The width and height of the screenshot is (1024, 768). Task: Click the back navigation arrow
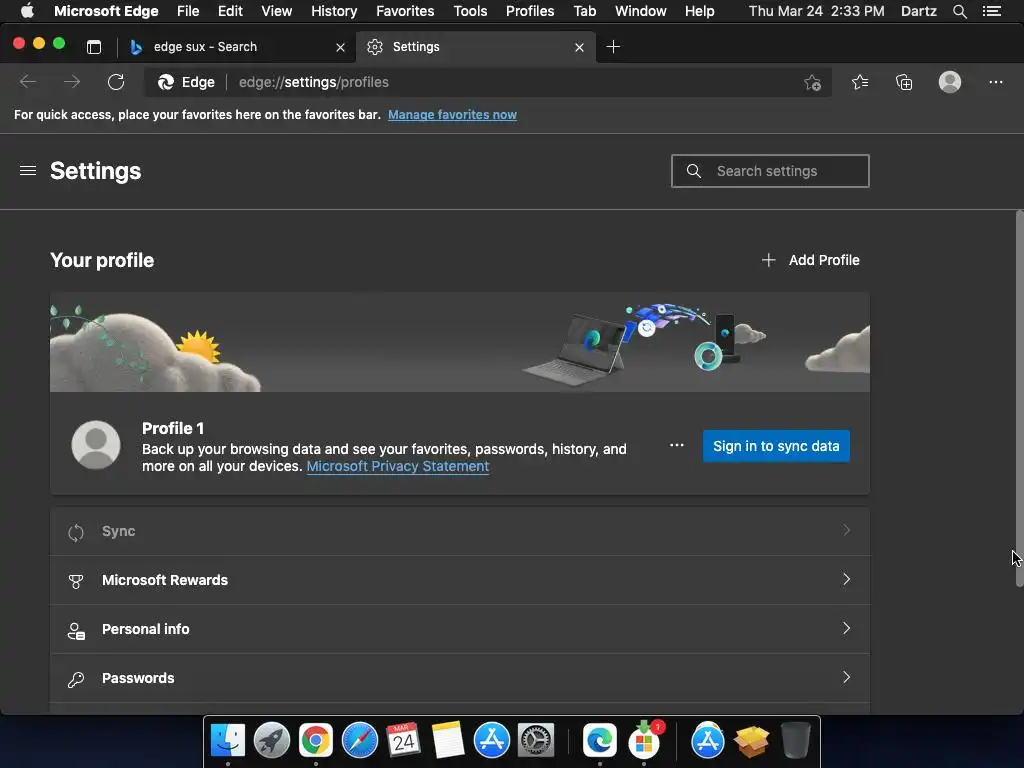(x=27, y=82)
